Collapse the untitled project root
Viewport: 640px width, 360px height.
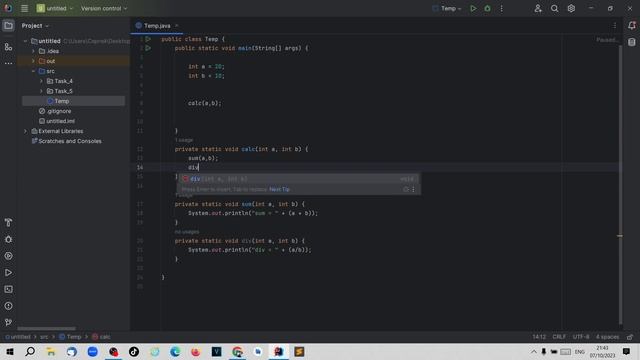(25, 41)
